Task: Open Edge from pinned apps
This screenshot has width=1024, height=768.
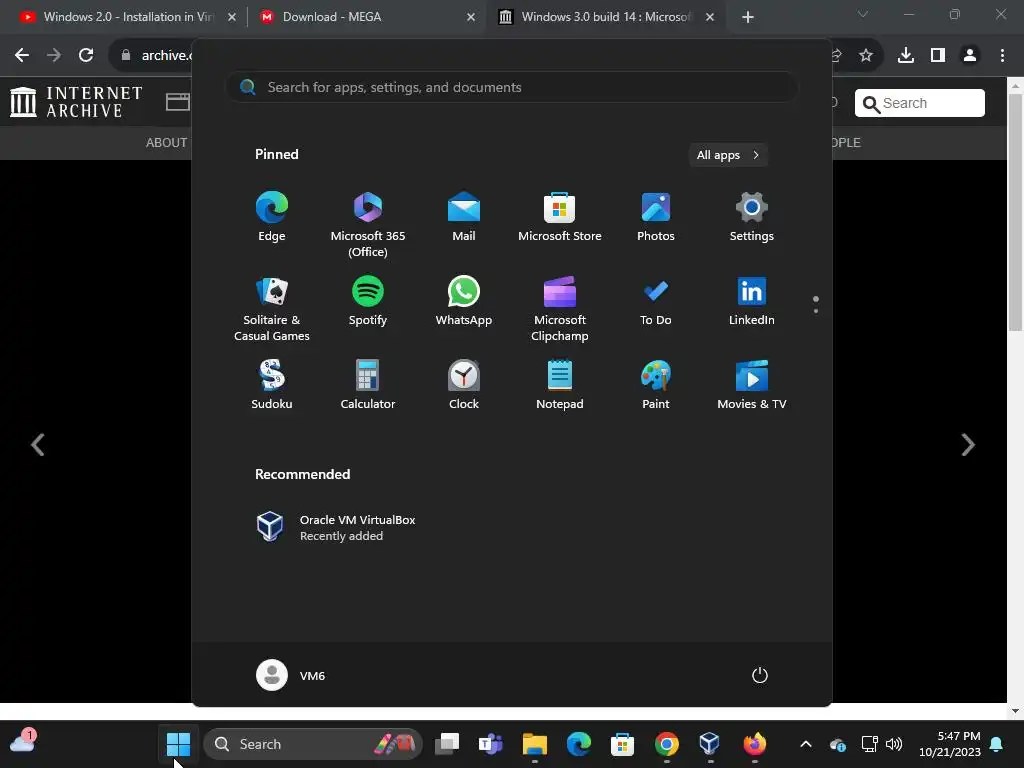Action: 272,217
